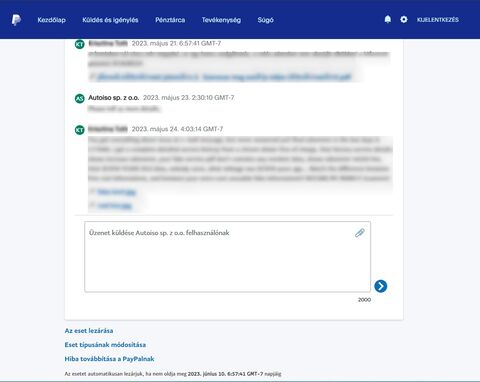Open the Pénztárca menu item
Viewport: 480px width, 382px height.
coord(170,20)
